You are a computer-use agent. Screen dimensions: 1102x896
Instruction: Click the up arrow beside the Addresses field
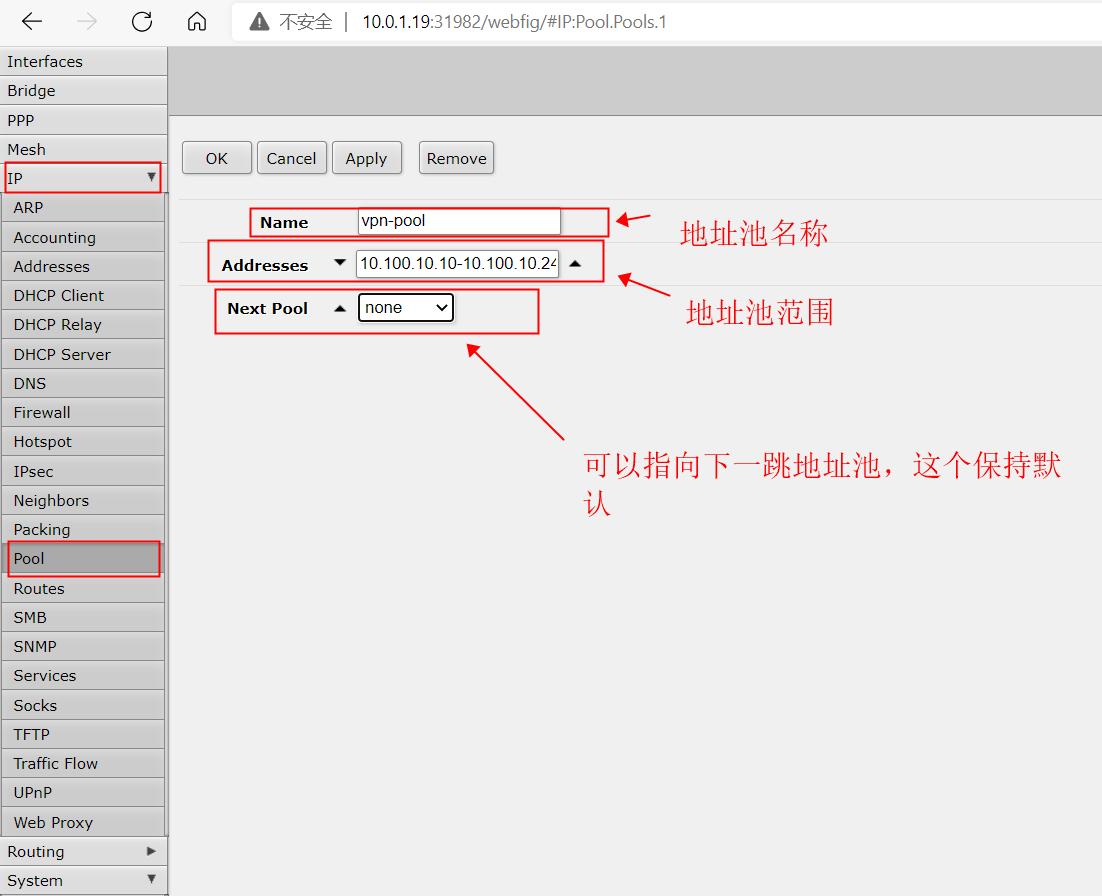click(x=577, y=263)
